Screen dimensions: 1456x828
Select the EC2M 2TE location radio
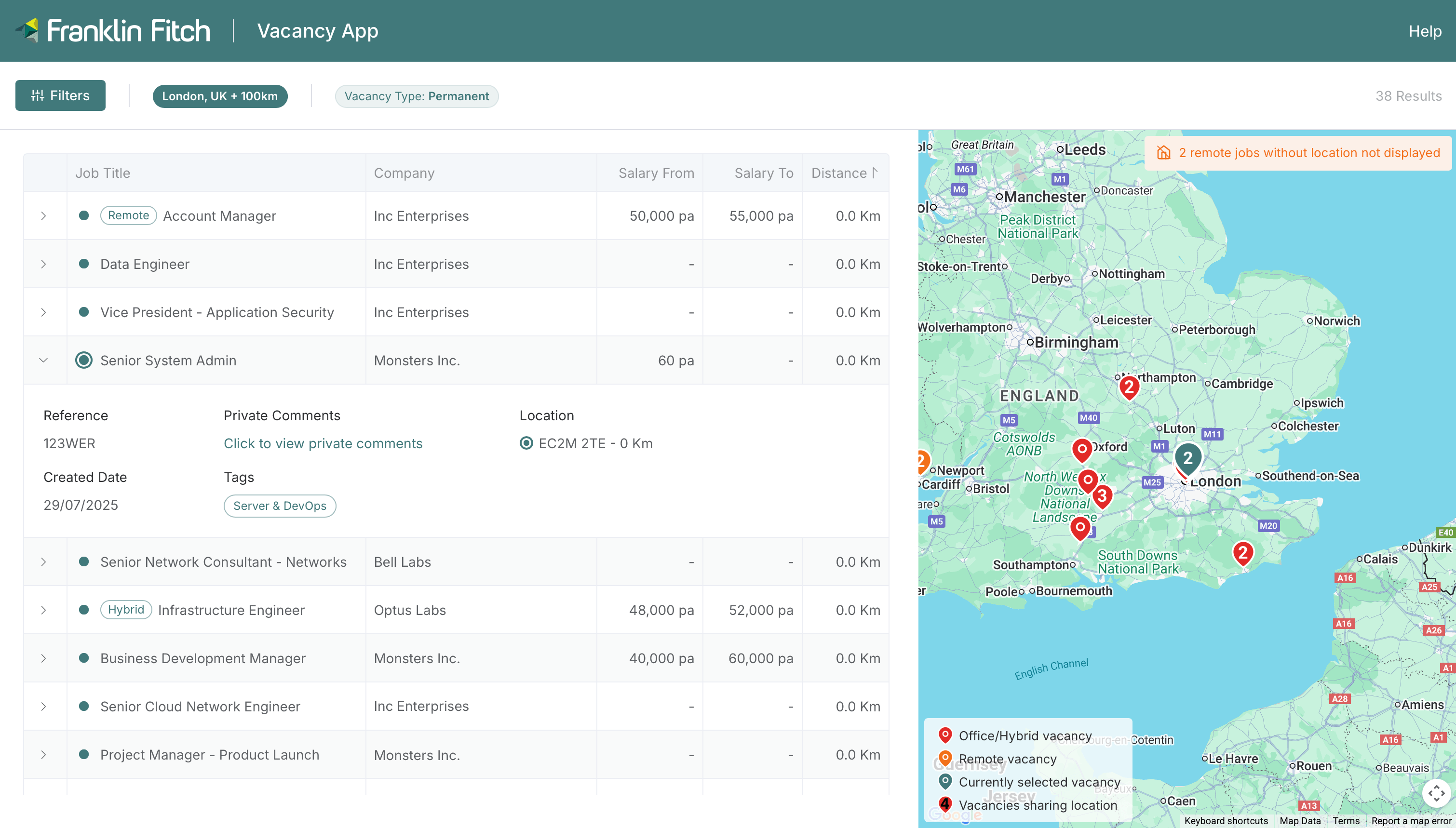point(526,443)
